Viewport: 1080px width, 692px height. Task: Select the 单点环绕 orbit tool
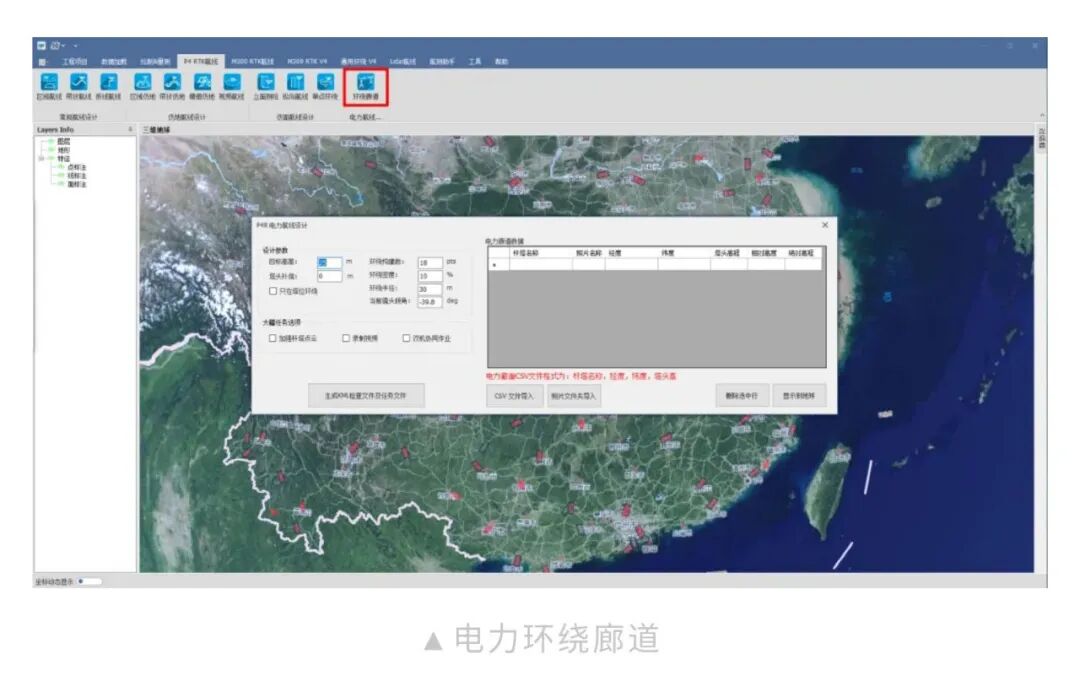tap(325, 87)
